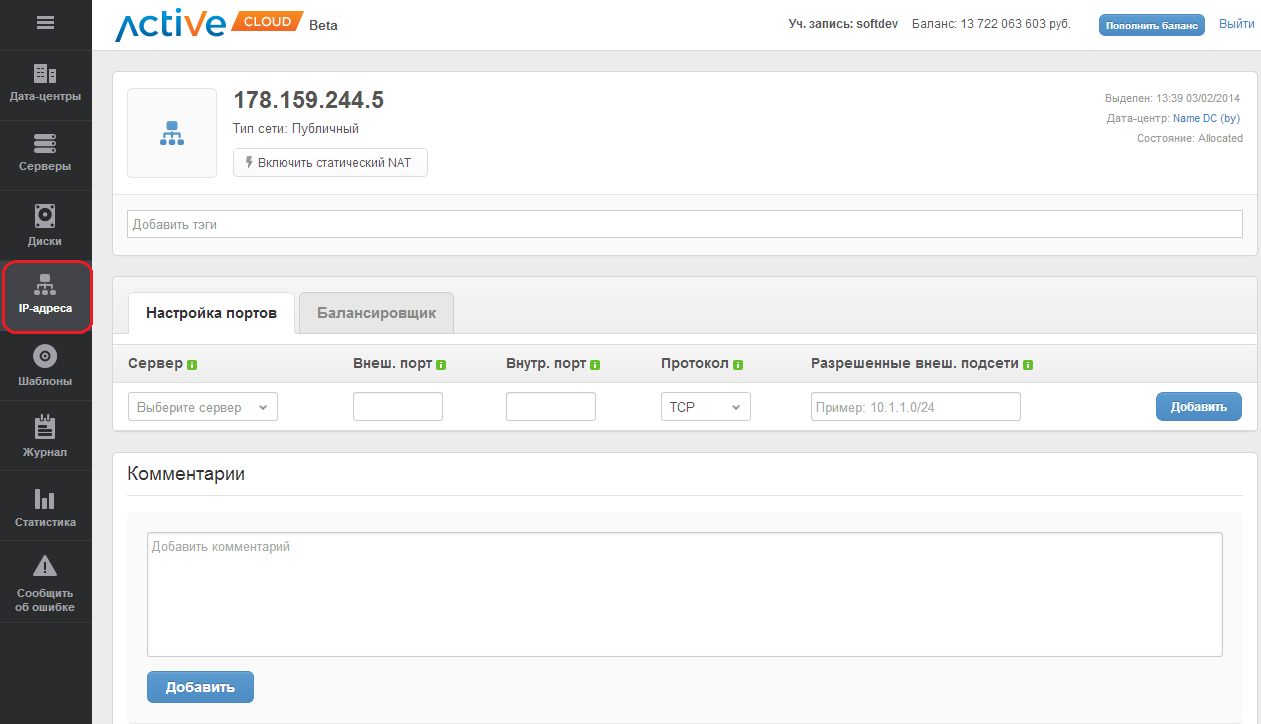Screen dimensions: 1261x724
Task: Open the TCP protocol dropdown
Action: click(705, 407)
